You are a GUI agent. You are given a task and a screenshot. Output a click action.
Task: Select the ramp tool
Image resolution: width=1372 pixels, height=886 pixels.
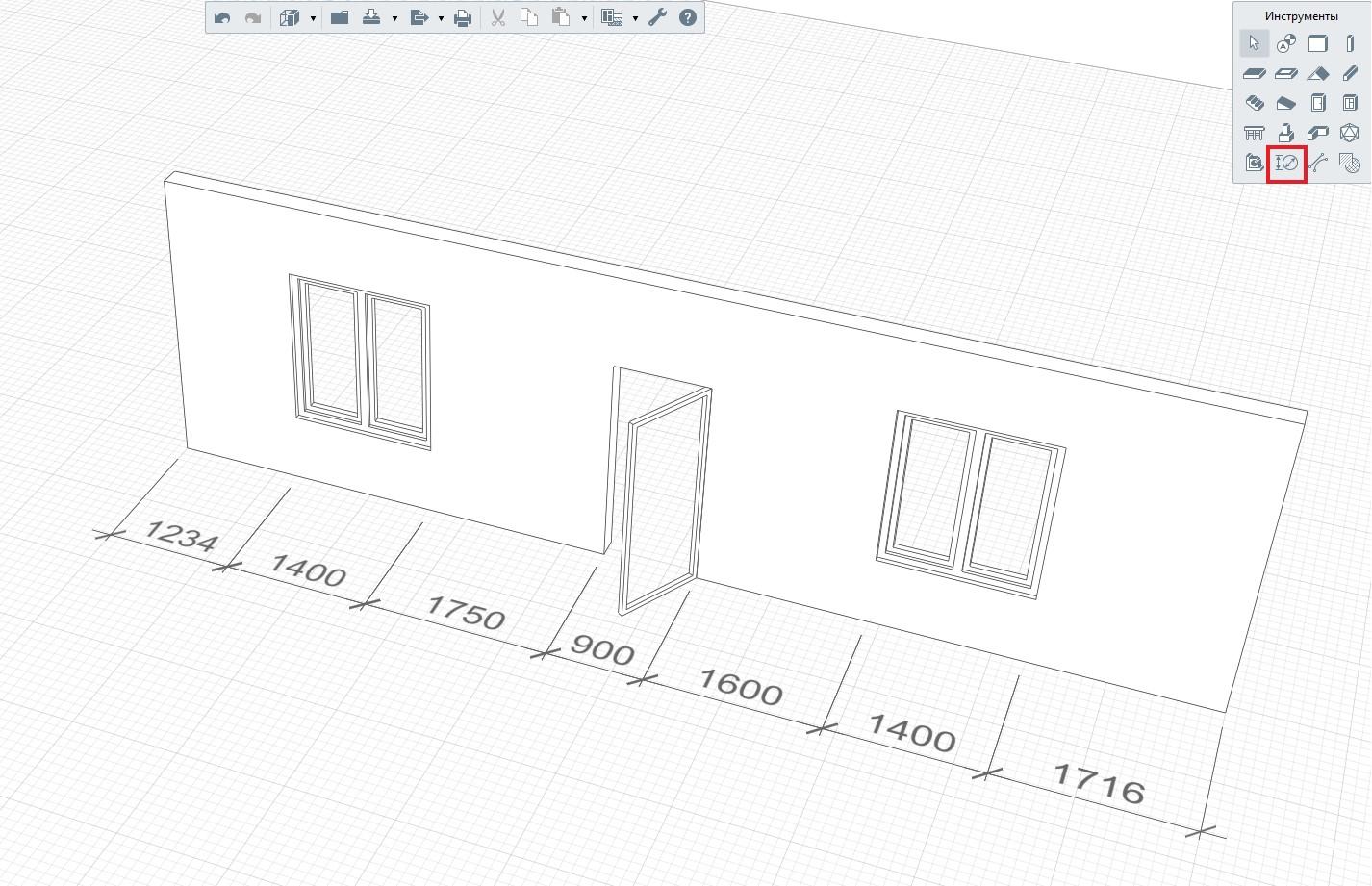point(1286,103)
